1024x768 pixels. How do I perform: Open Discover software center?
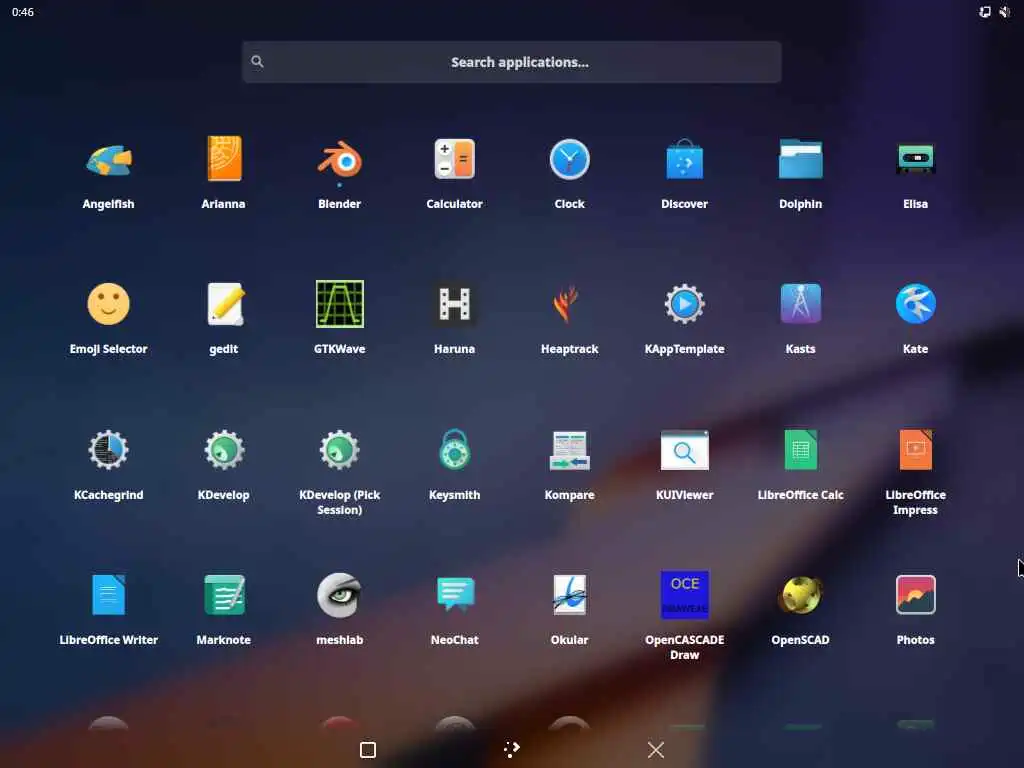click(684, 159)
